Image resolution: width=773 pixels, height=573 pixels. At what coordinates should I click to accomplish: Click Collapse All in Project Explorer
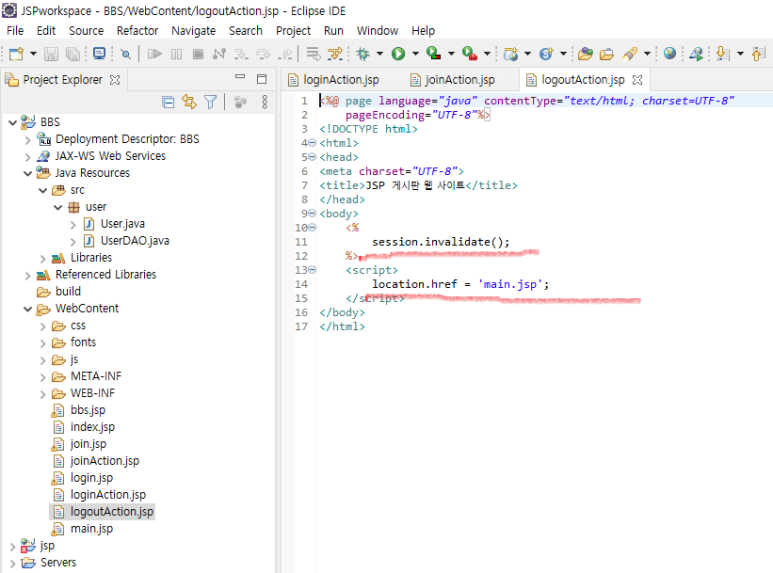pos(168,102)
